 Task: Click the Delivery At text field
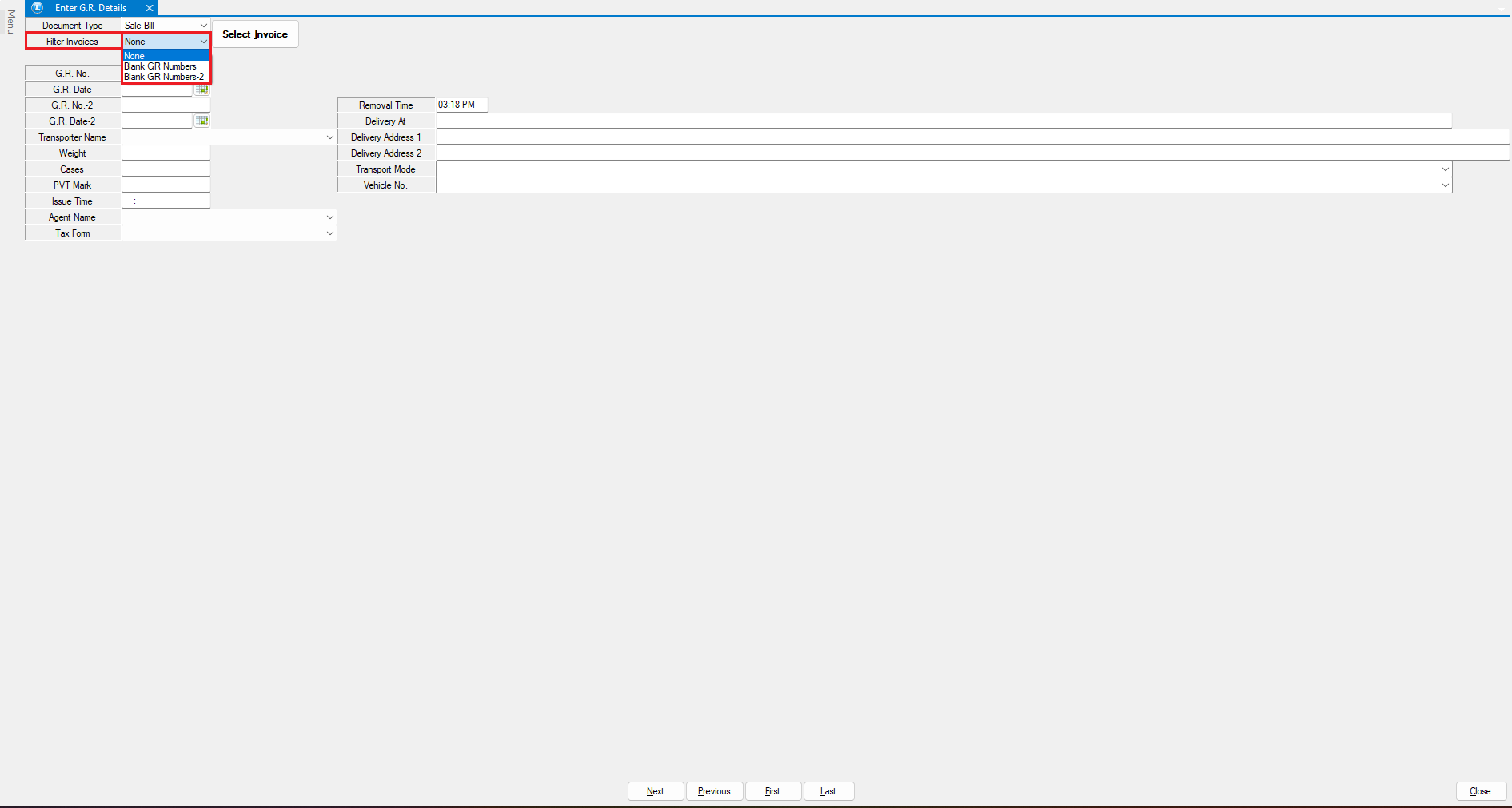pos(943,121)
